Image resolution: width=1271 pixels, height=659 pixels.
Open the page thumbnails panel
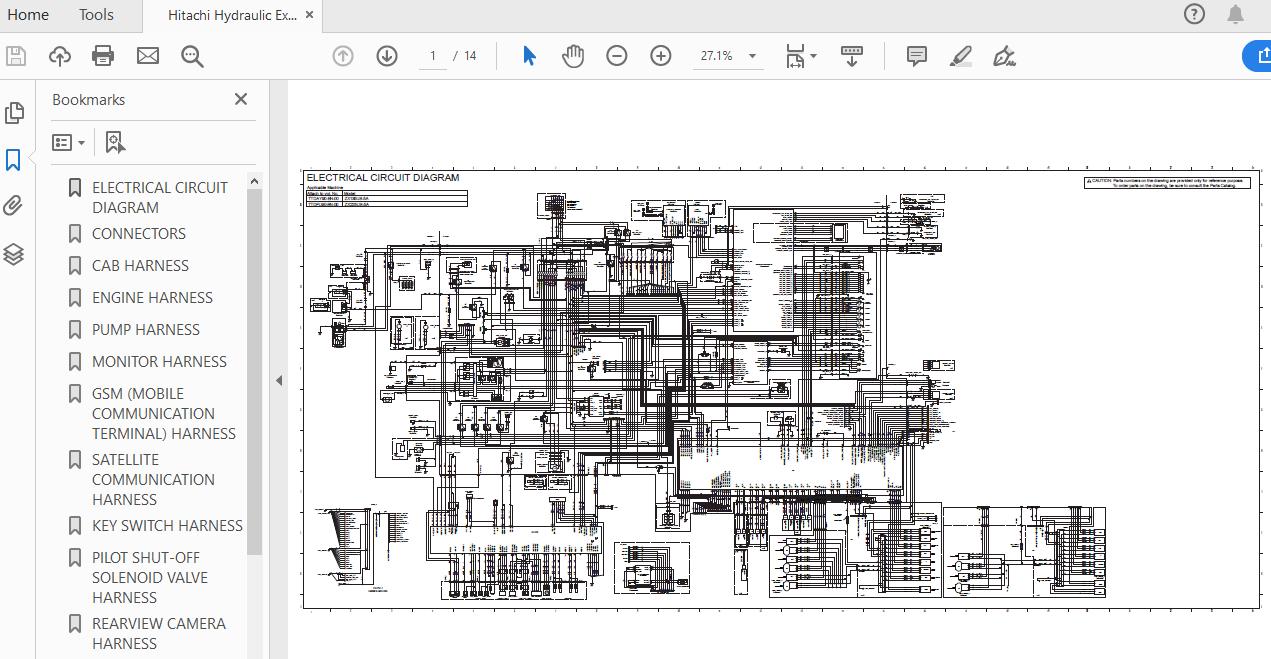point(14,113)
